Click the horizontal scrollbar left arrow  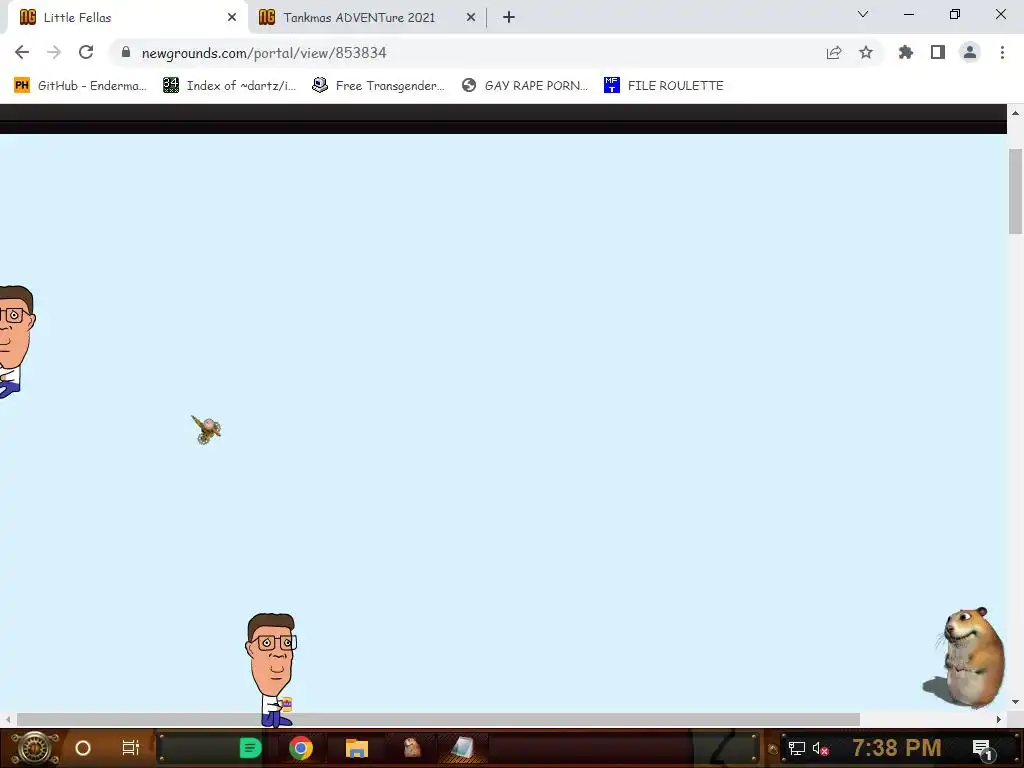(8, 720)
